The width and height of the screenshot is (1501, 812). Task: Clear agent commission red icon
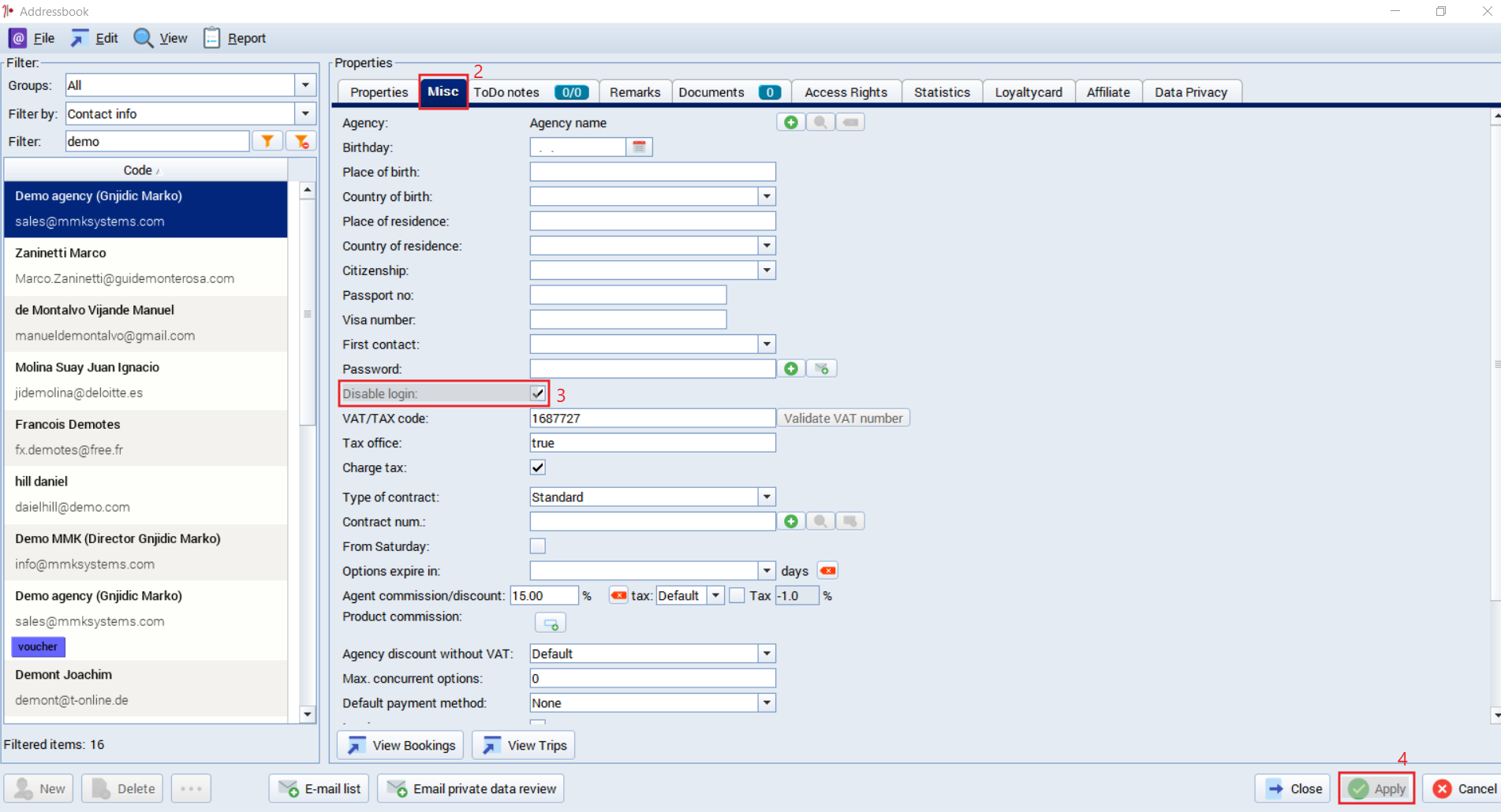618,595
